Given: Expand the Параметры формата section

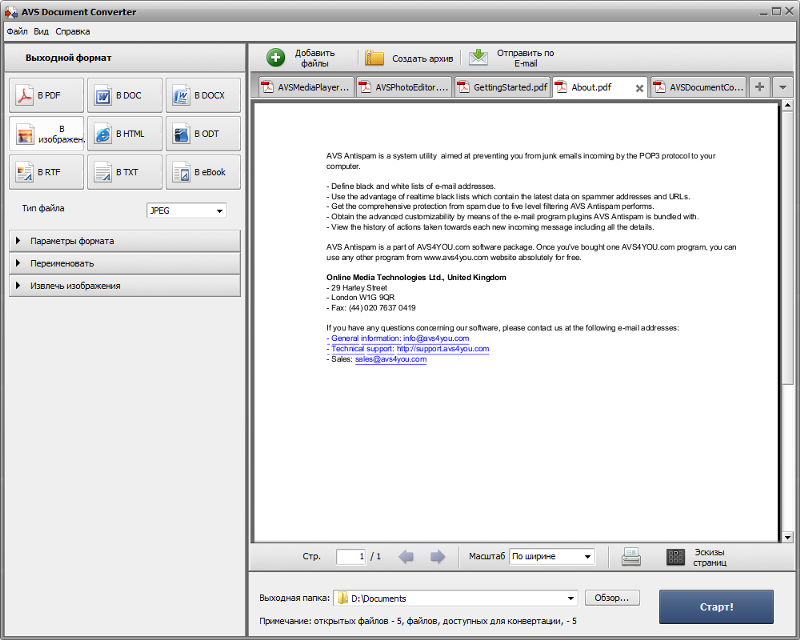Looking at the screenshot, I should [x=125, y=241].
